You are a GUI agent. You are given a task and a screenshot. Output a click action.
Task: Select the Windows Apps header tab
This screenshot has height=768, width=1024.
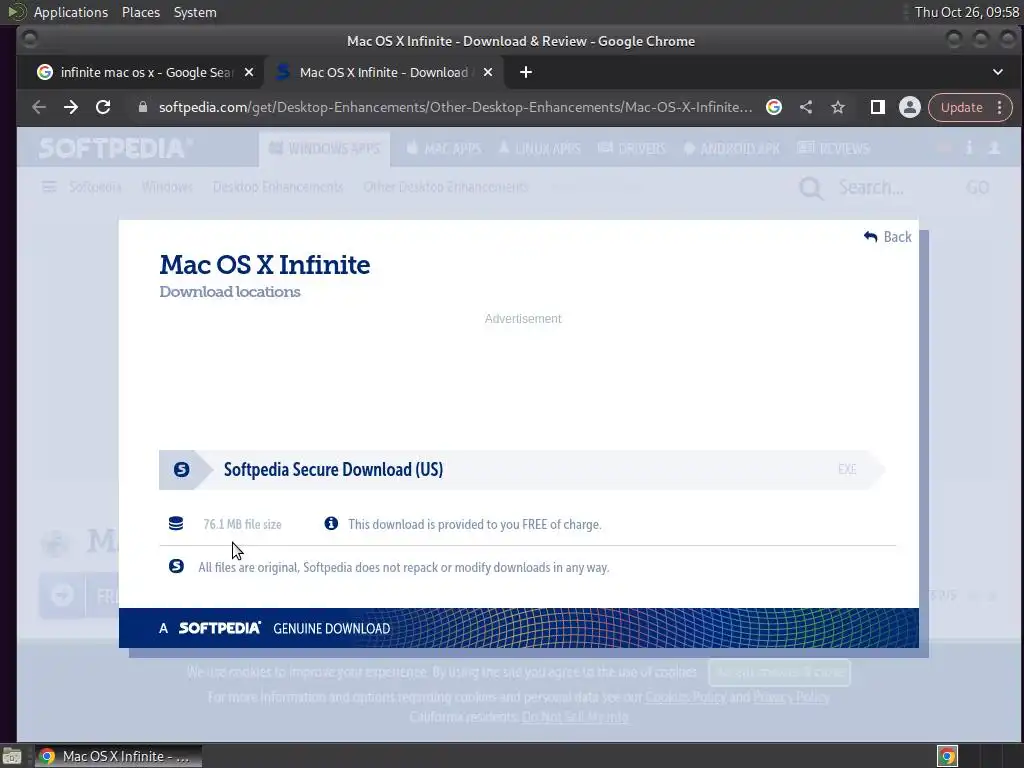click(325, 148)
